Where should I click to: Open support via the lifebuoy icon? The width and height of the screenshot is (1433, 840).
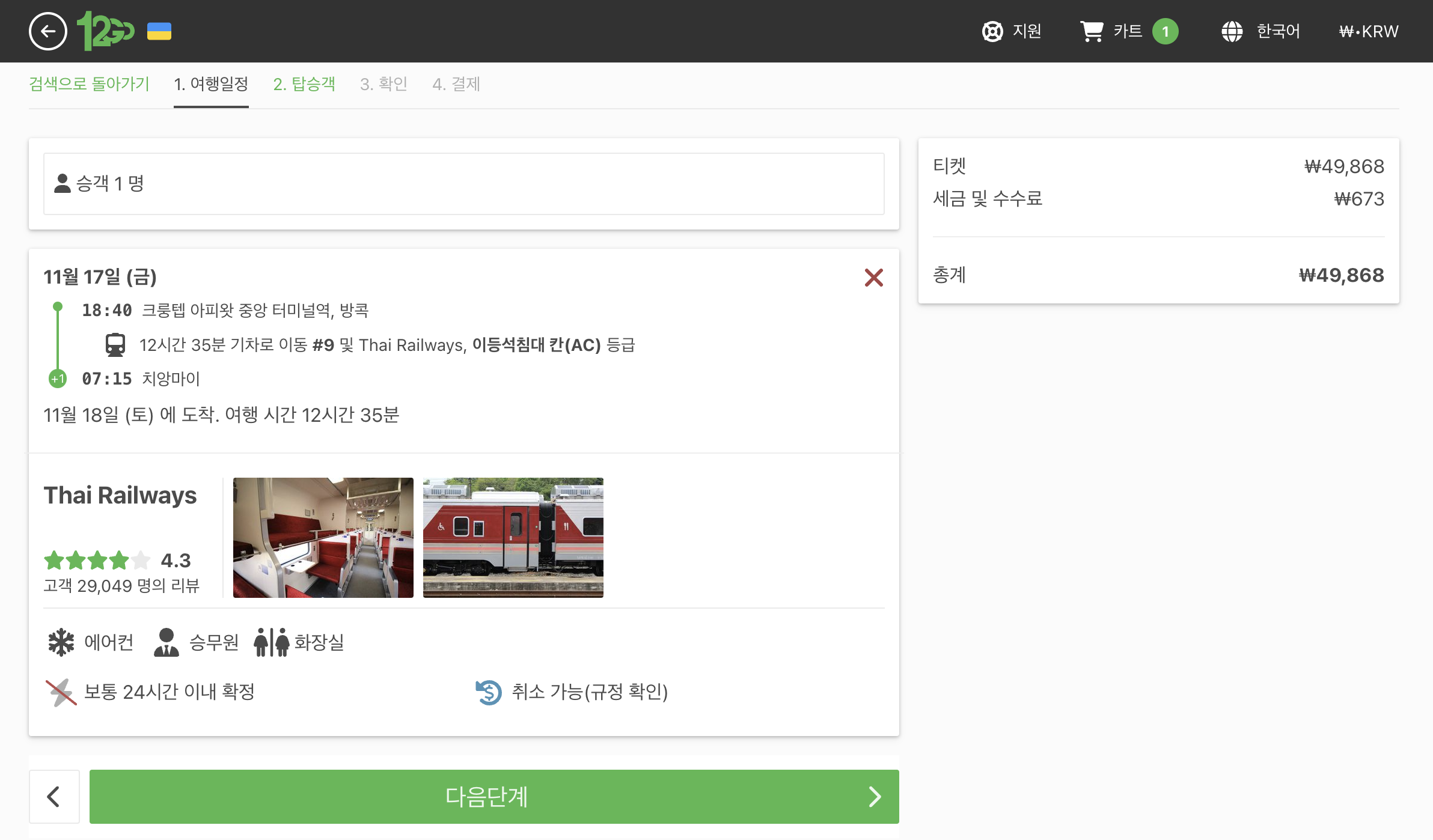tap(992, 31)
